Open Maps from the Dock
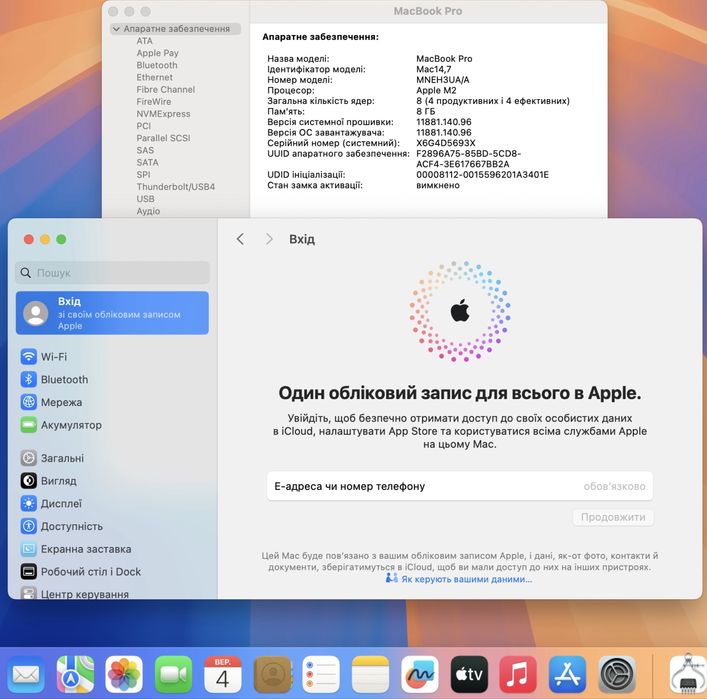The image size is (707, 699). 75,674
